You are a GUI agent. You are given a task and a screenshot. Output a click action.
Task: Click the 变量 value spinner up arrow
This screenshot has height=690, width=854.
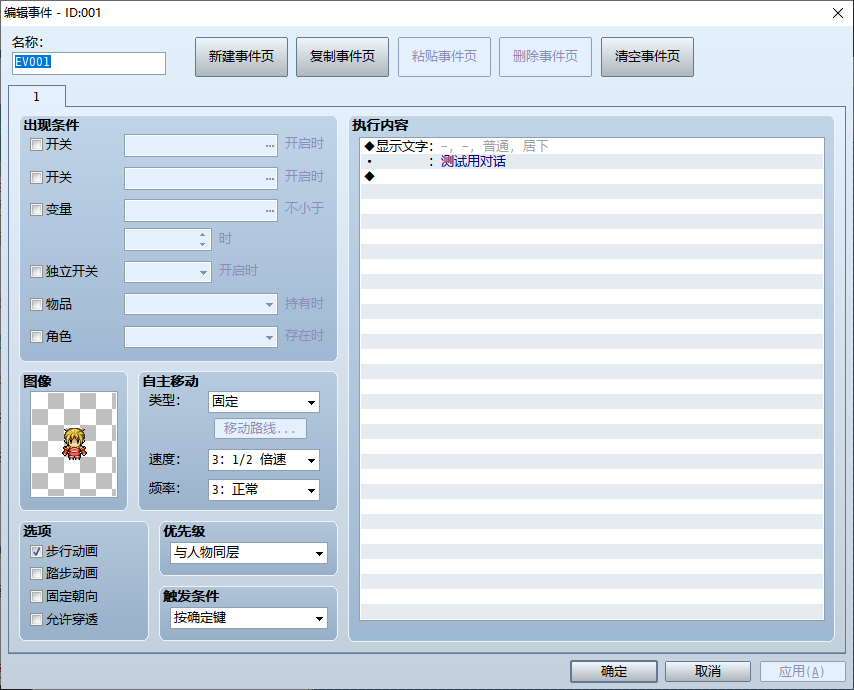coord(203,235)
